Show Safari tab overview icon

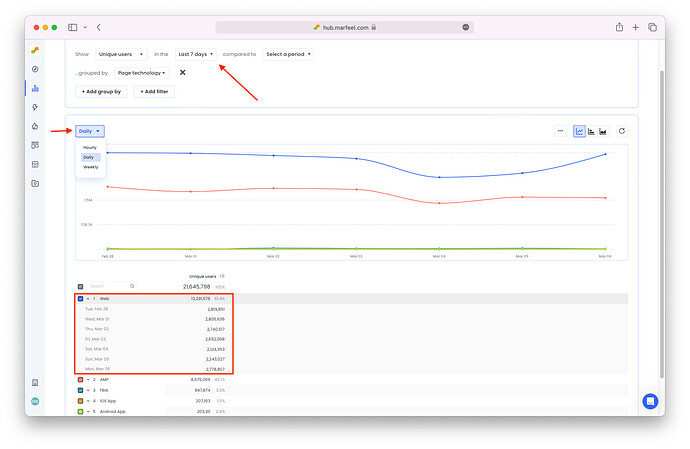[x=652, y=27]
